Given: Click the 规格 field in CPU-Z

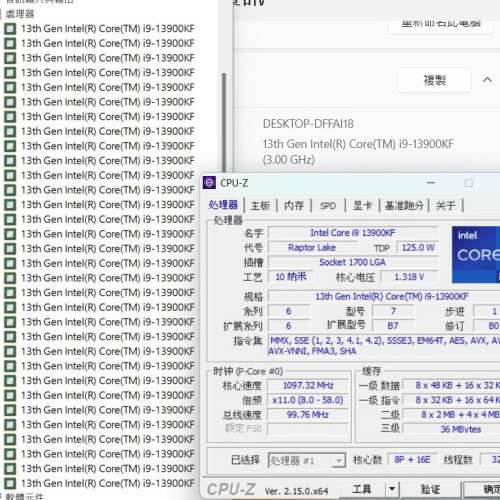Looking at the screenshot, I should point(384,296).
